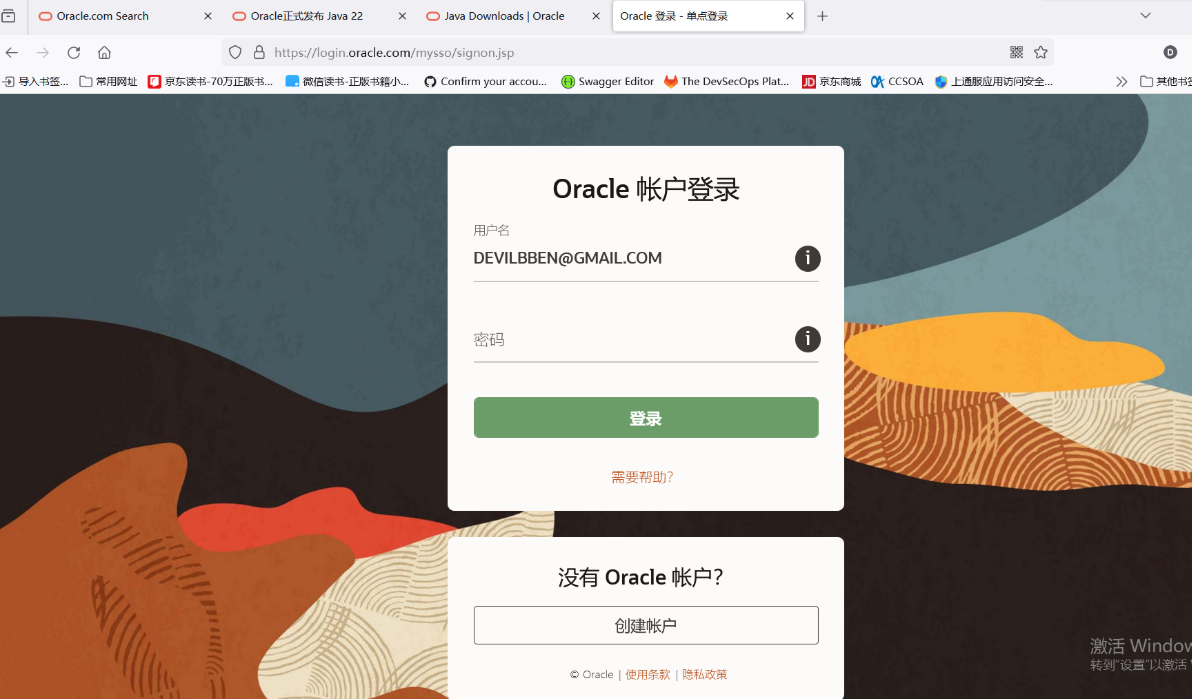Screen dimensions: 1192x699
Task: Open the 常用网址 bookmarks folder
Action: click(x=109, y=81)
